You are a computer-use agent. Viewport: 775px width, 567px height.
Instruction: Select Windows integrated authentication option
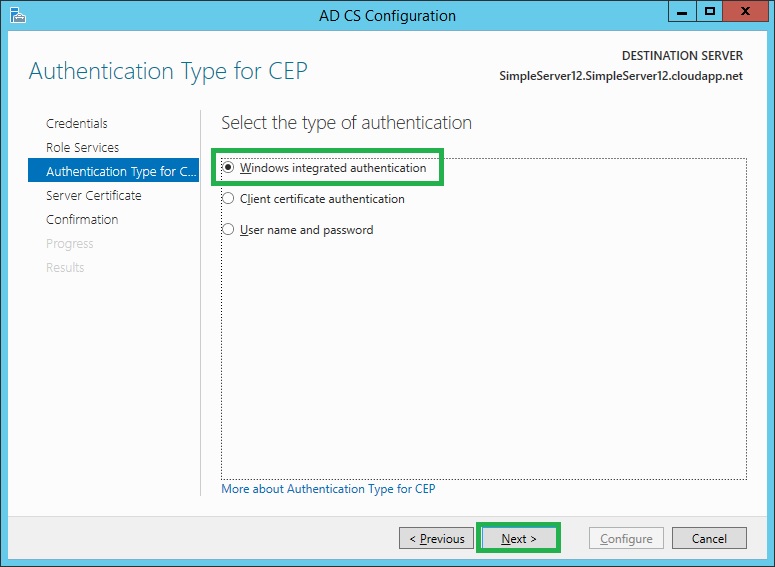click(229, 168)
